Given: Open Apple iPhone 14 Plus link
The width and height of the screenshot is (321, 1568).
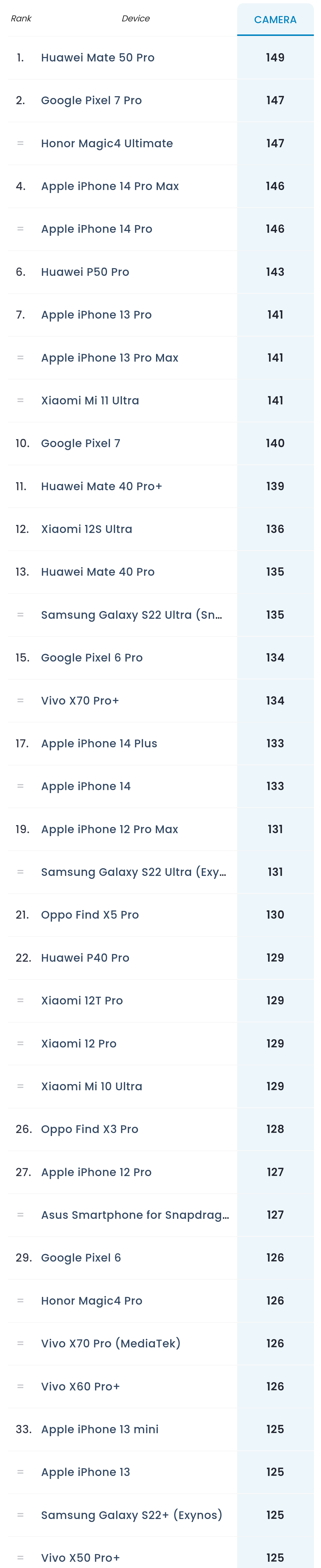Looking at the screenshot, I should pos(99,743).
